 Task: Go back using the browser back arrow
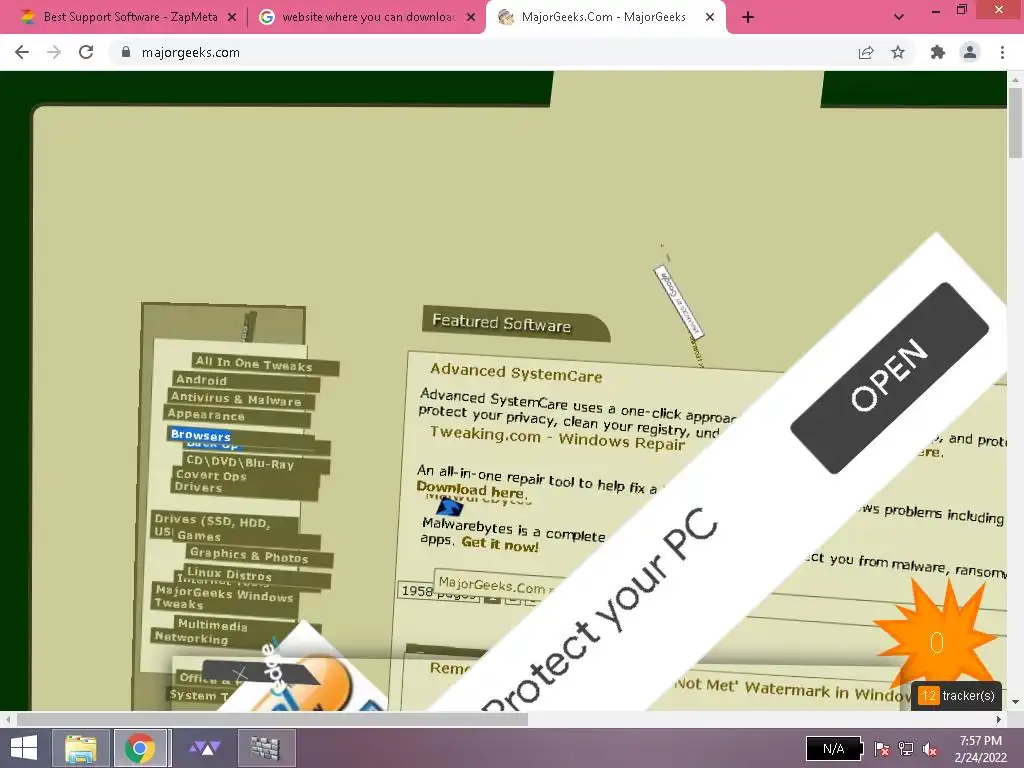(22, 52)
